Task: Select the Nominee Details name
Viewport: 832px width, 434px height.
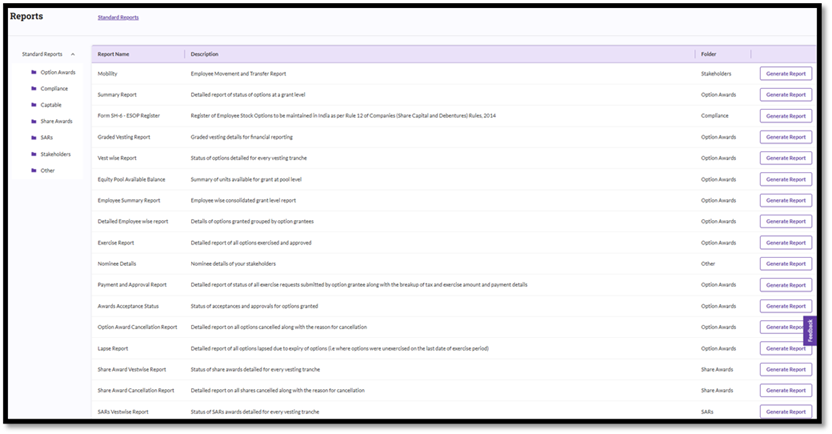Action: (x=117, y=264)
